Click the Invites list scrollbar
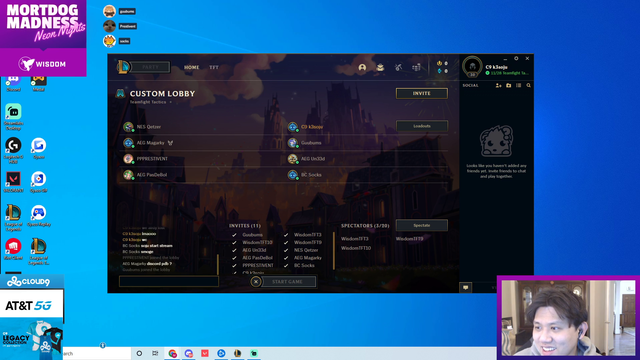This screenshot has width=640, height=360. point(333,251)
